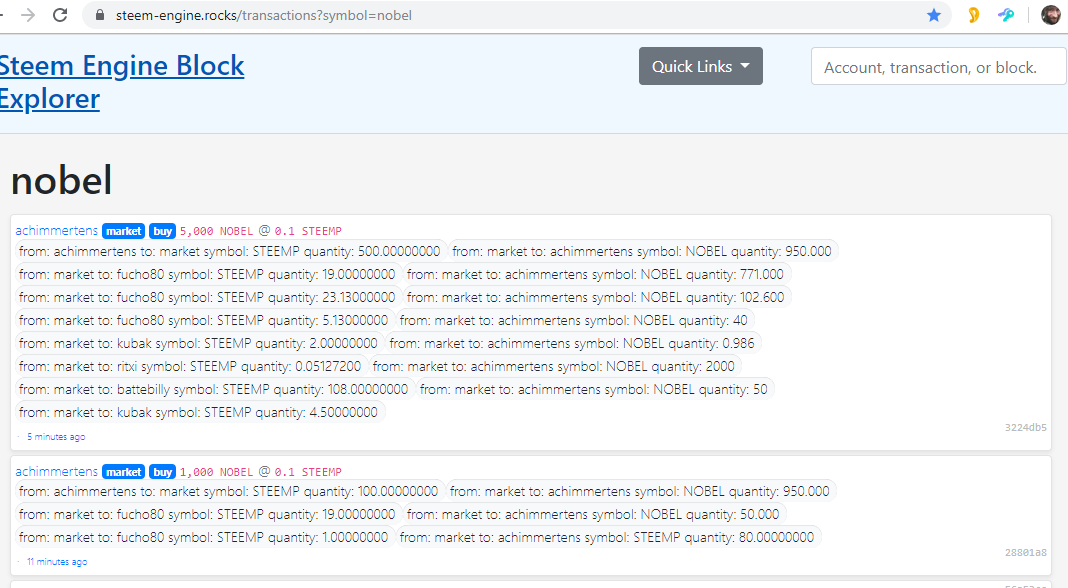Expand the Quick Links dropdown

tap(700, 67)
